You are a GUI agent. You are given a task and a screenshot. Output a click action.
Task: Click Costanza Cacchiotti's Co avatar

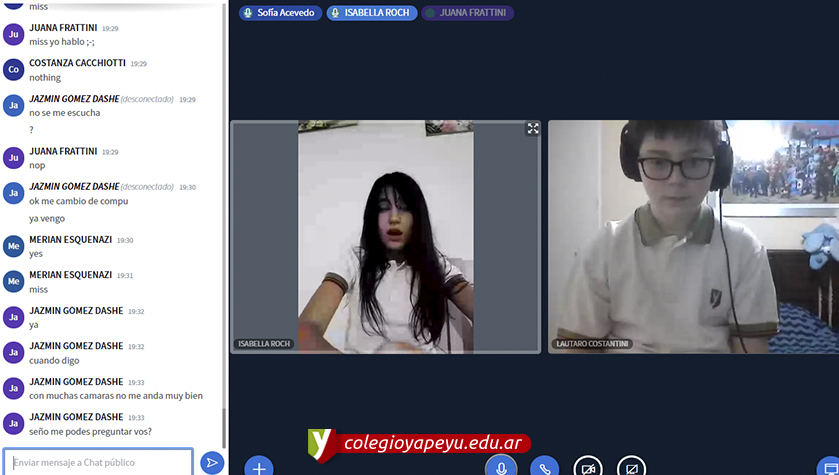13,69
